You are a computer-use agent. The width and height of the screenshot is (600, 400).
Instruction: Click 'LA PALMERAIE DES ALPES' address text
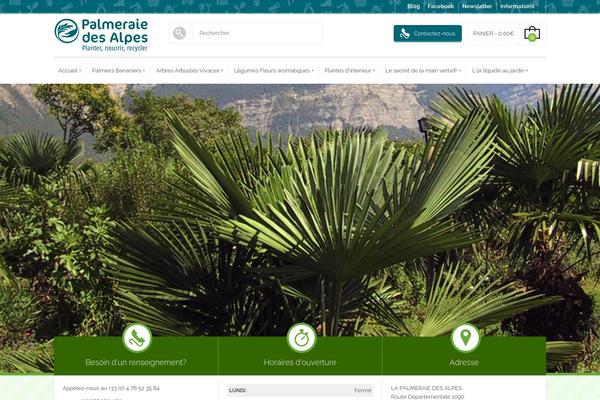[426, 388]
